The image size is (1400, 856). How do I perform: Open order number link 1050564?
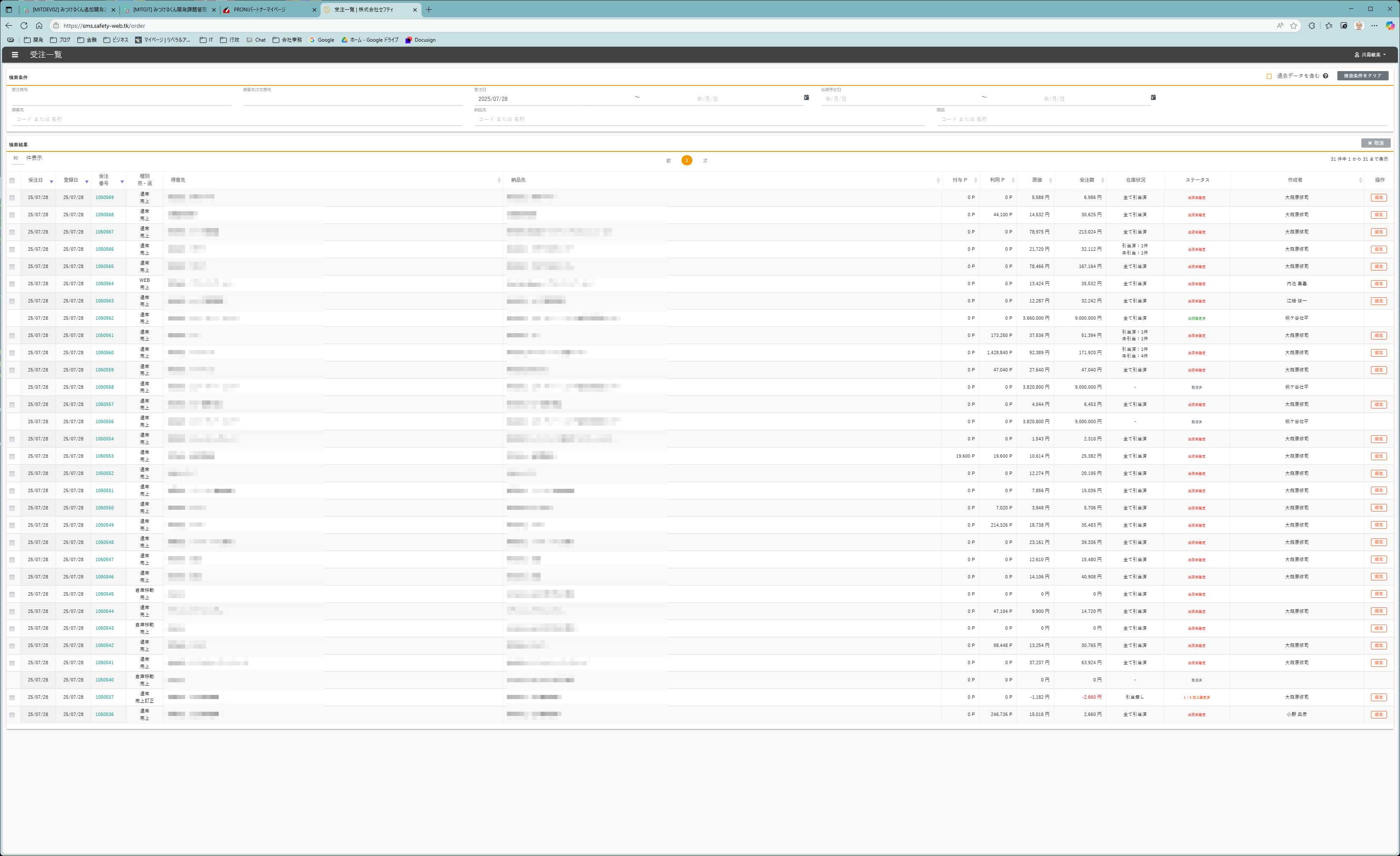click(x=105, y=284)
